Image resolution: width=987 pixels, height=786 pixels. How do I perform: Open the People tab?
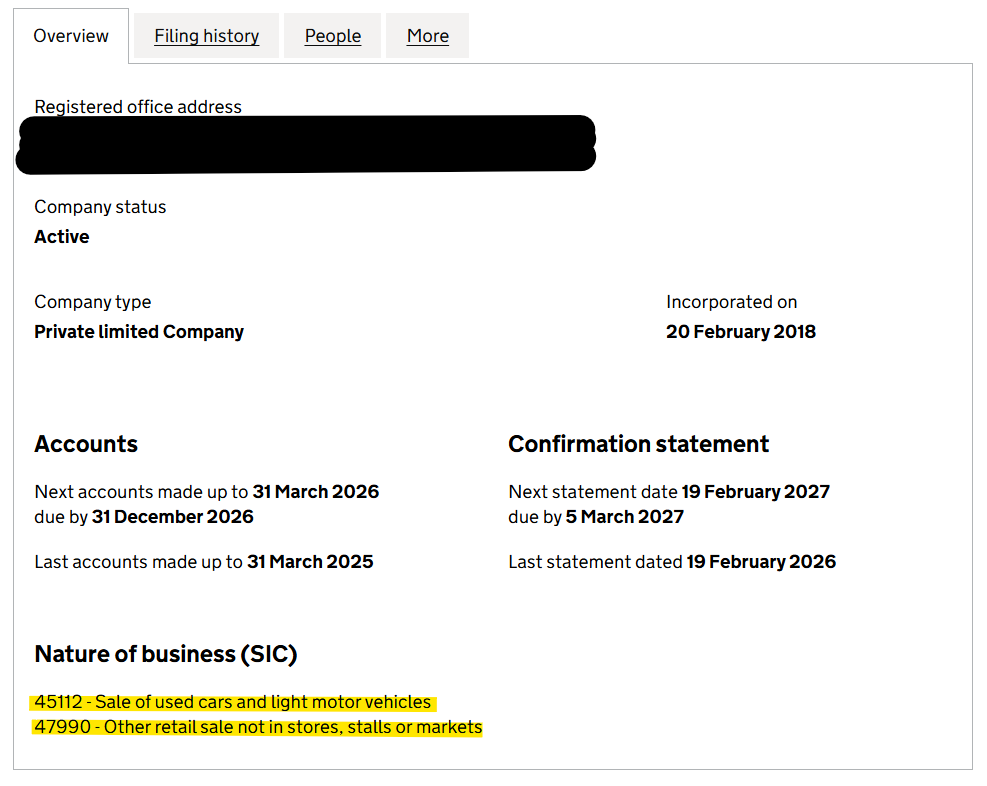(332, 35)
